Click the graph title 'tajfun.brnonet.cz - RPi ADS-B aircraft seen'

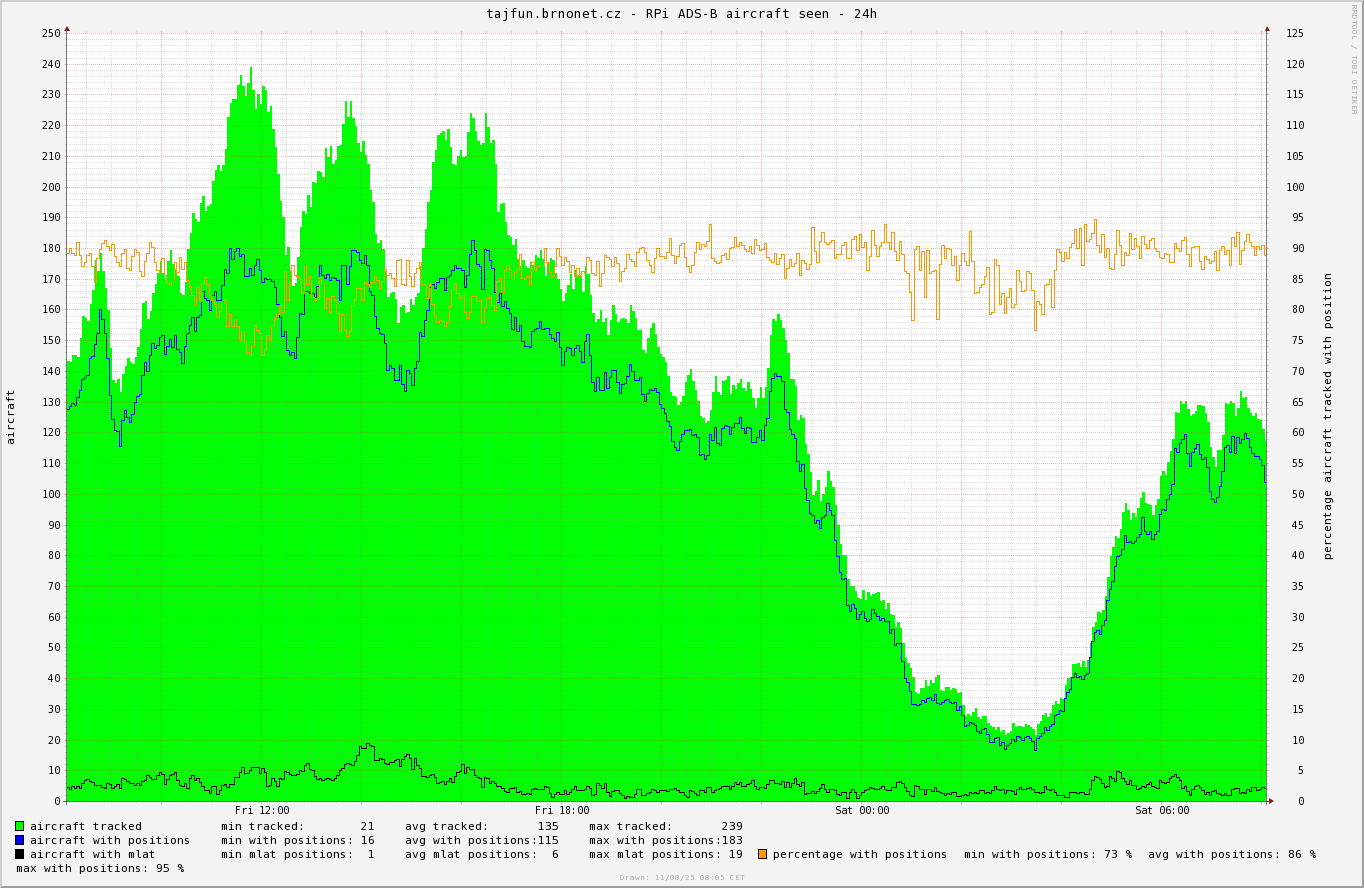(681, 14)
